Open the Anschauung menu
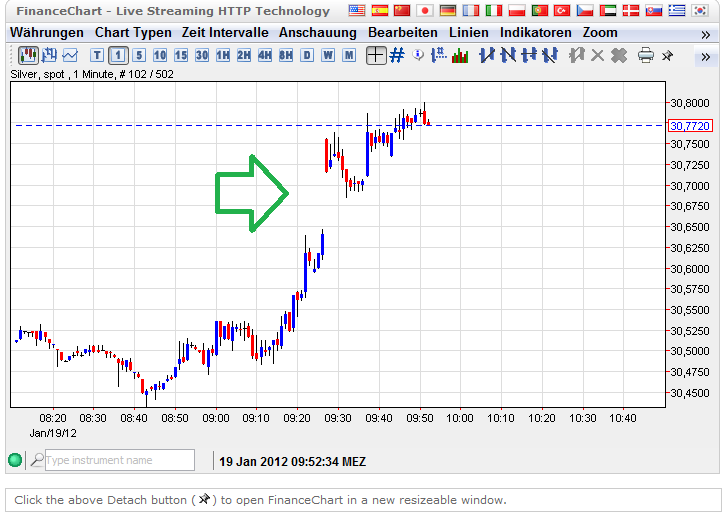 318,33
